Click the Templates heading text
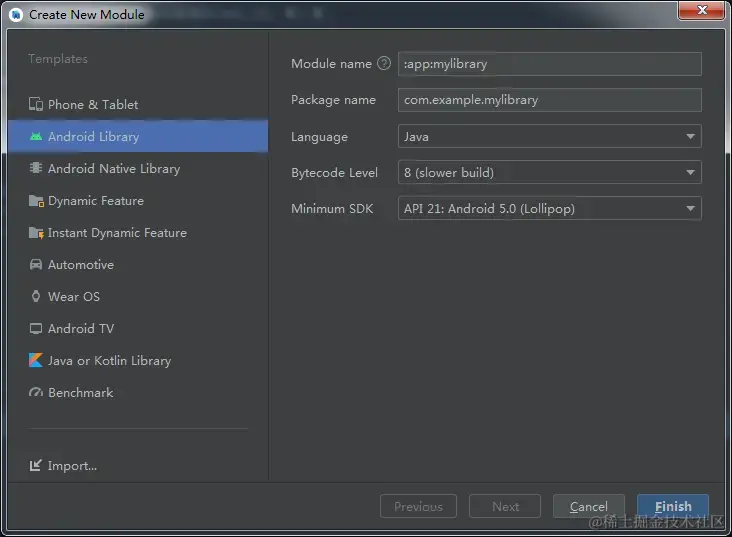The width and height of the screenshot is (732, 537). click(58, 59)
